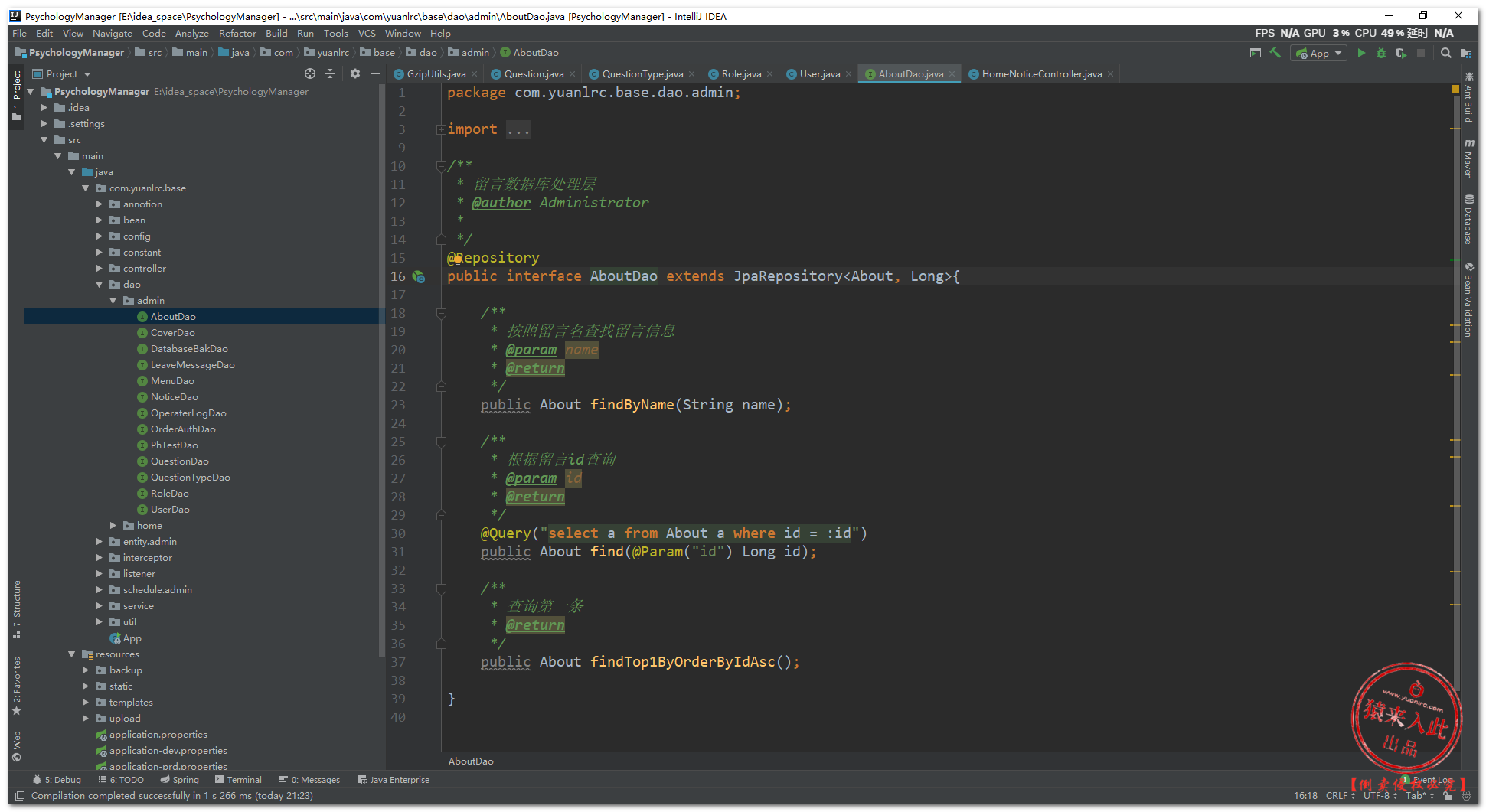This screenshot has width=1486, height=812.
Task: Toggle the read-only lock icon in status bar
Action: 1448,796
